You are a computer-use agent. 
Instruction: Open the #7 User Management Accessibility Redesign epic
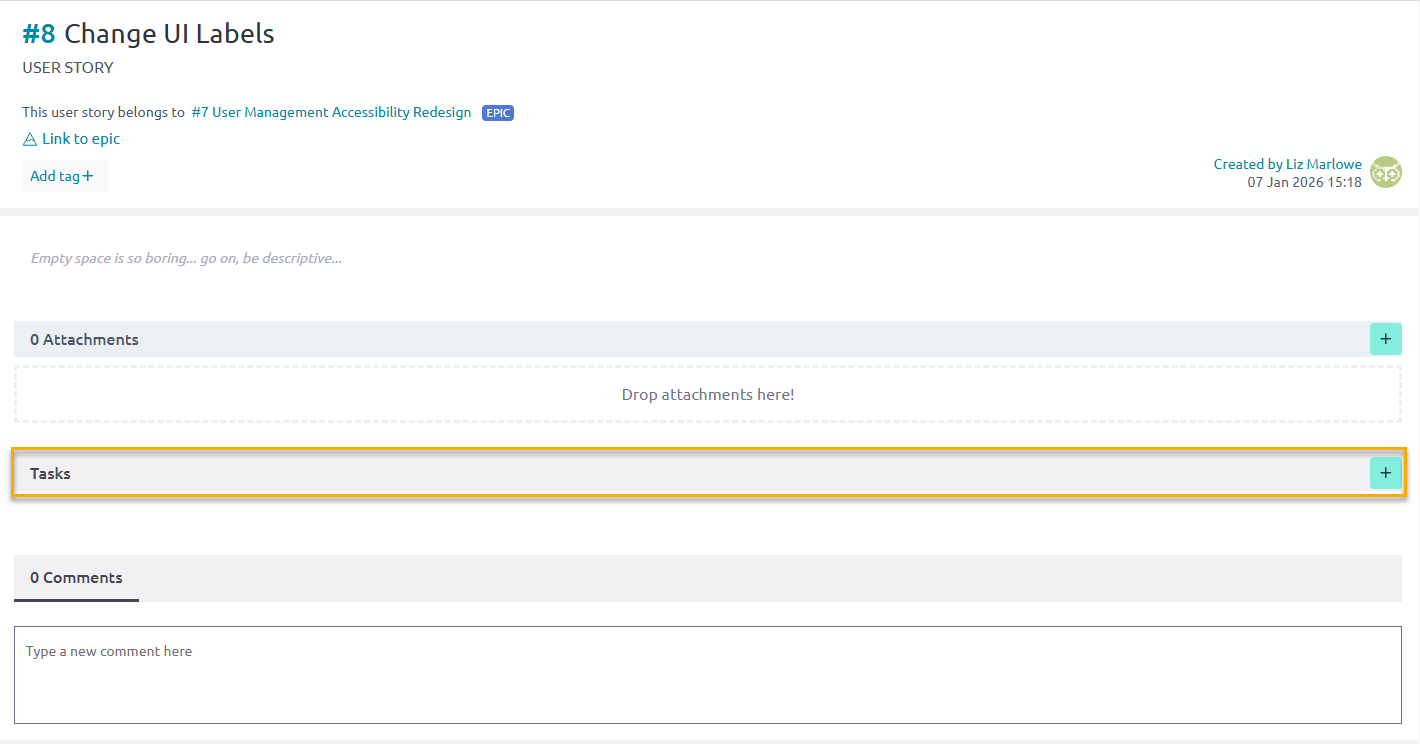330,112
